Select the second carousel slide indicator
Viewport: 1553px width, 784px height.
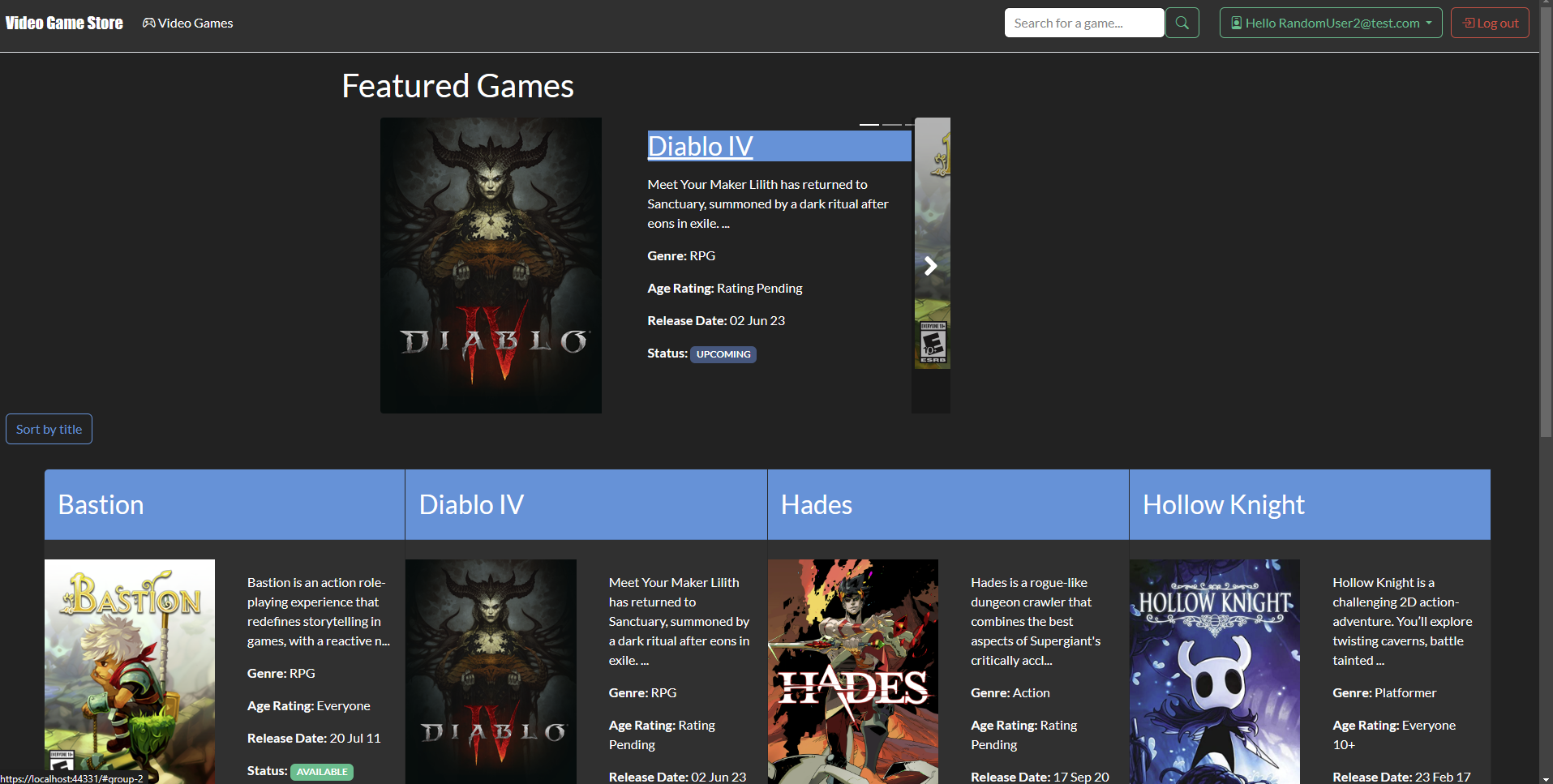(892, 124)
